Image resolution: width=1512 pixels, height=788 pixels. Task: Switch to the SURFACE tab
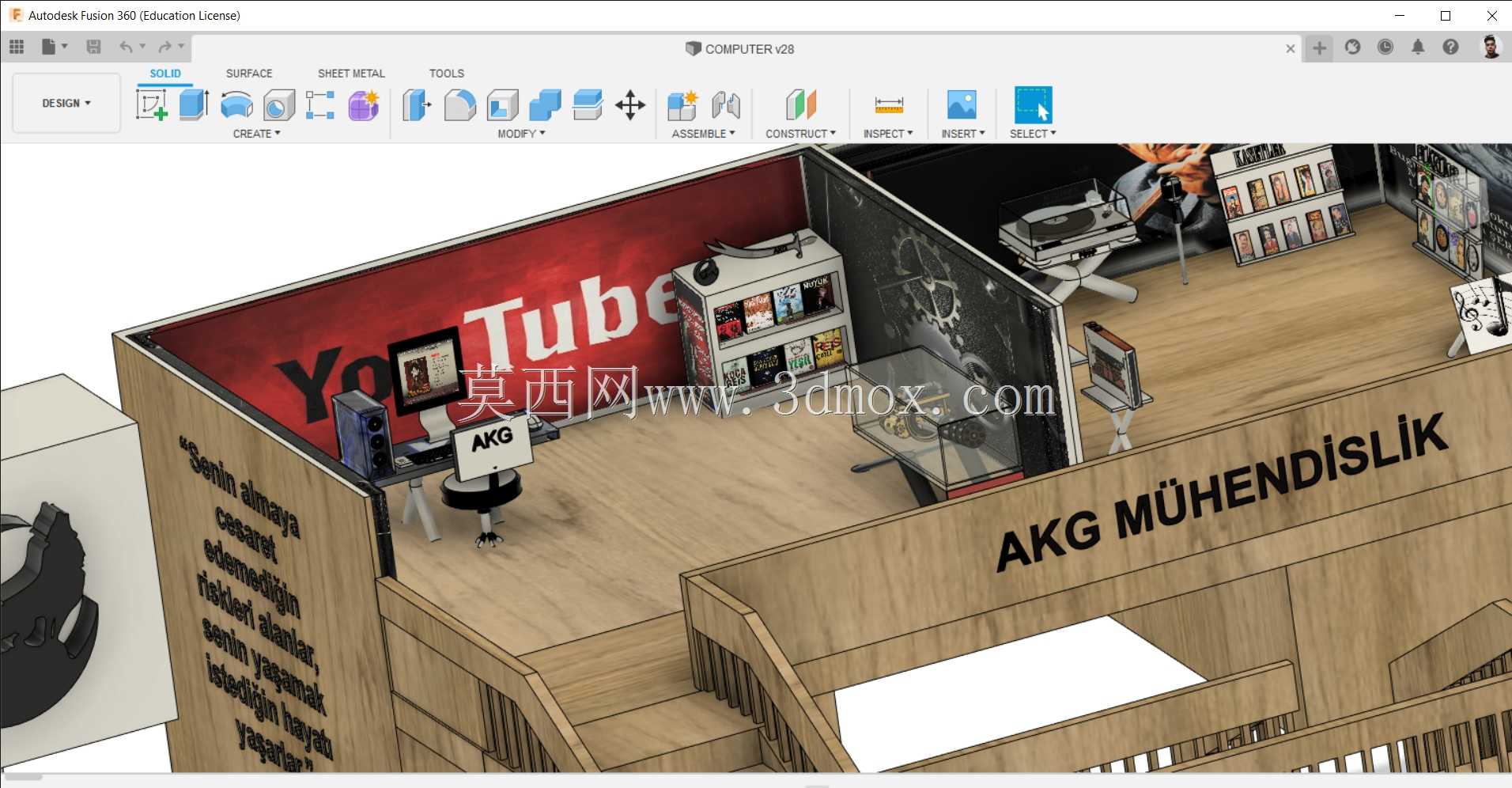click(249, 74)
